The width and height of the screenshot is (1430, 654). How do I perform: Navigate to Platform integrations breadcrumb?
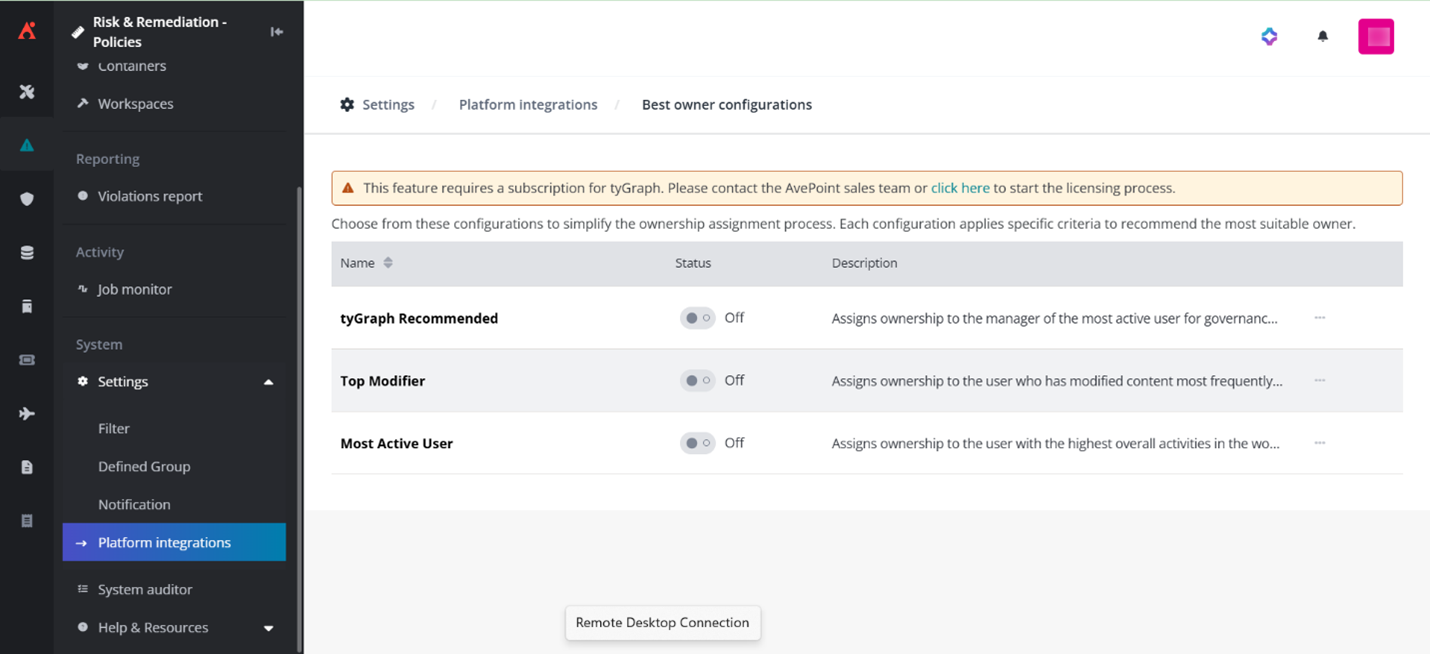pyautogui.click(x=528, y=105)
